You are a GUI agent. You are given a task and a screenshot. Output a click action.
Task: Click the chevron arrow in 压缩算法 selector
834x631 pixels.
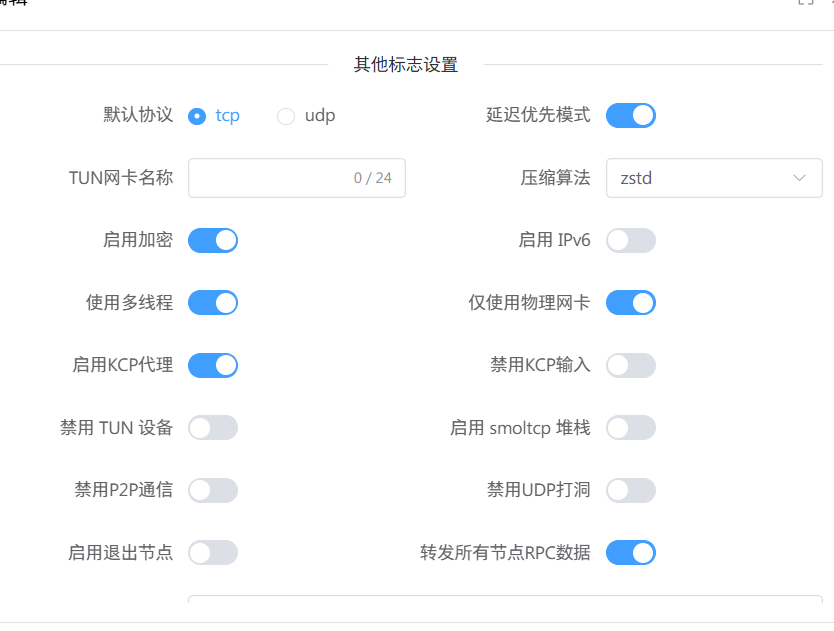tap(800, 178)
